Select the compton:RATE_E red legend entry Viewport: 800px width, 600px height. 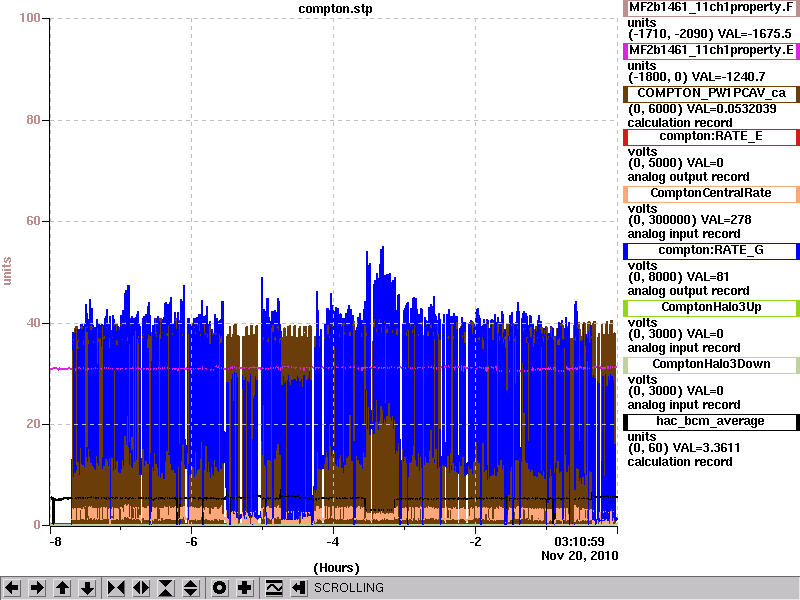(x=711, y=137)
